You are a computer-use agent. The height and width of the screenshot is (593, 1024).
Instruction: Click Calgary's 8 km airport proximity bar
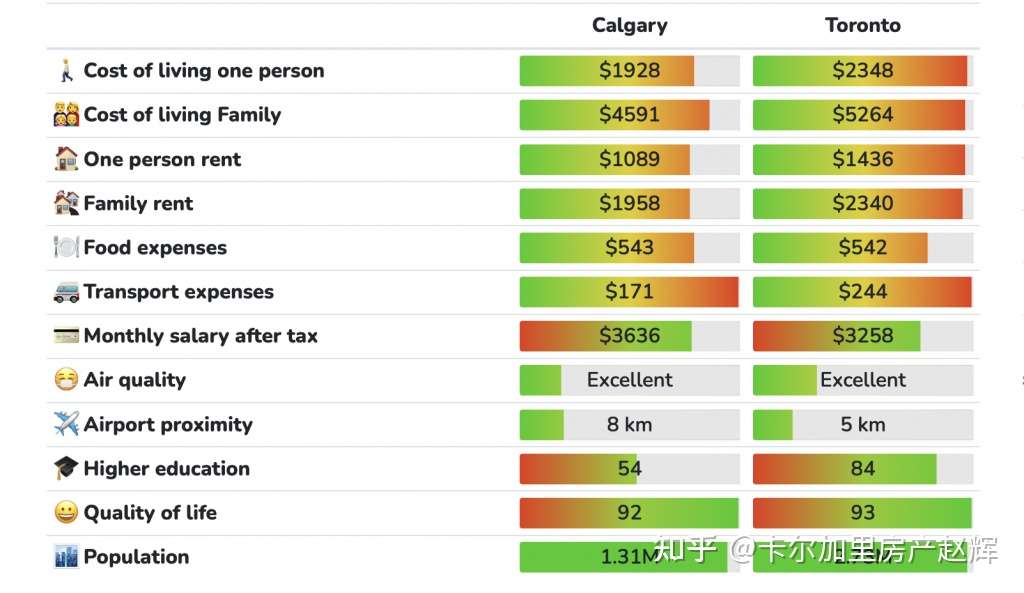(629, 424)
